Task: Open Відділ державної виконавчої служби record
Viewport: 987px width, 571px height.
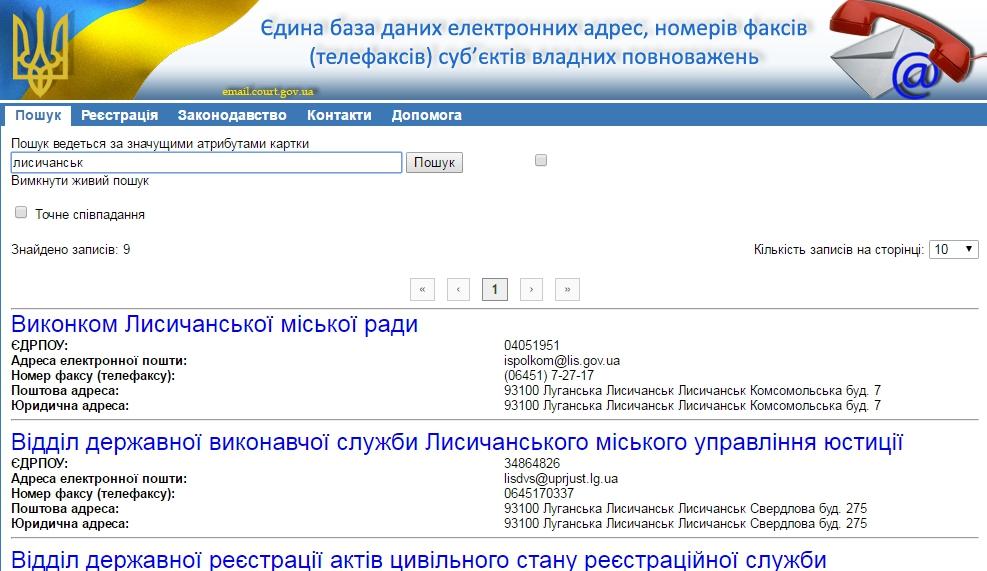Action: [456, 442]
